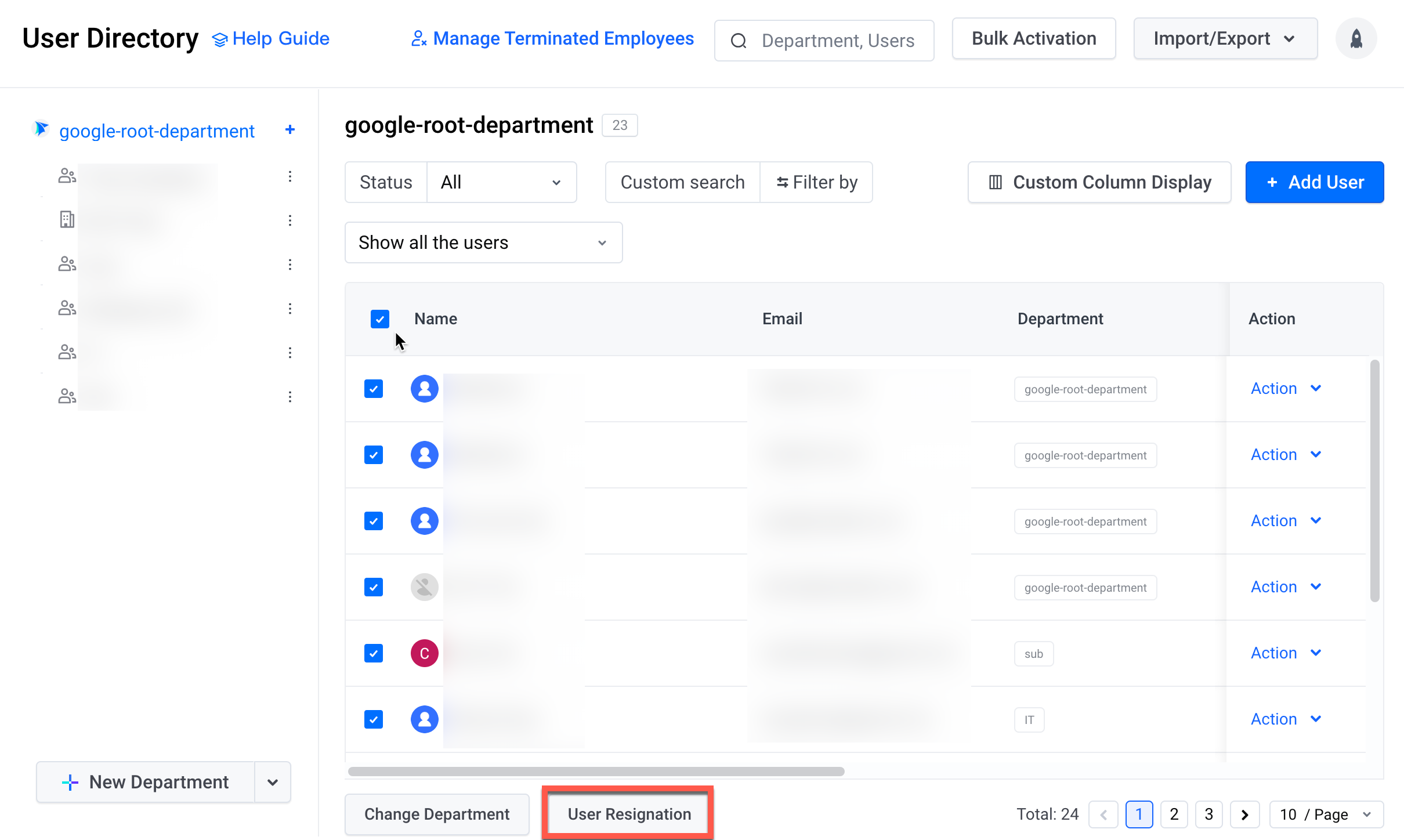Go to next page with right arrow
1404x840 pixels.
click(x=1244, y=814)
